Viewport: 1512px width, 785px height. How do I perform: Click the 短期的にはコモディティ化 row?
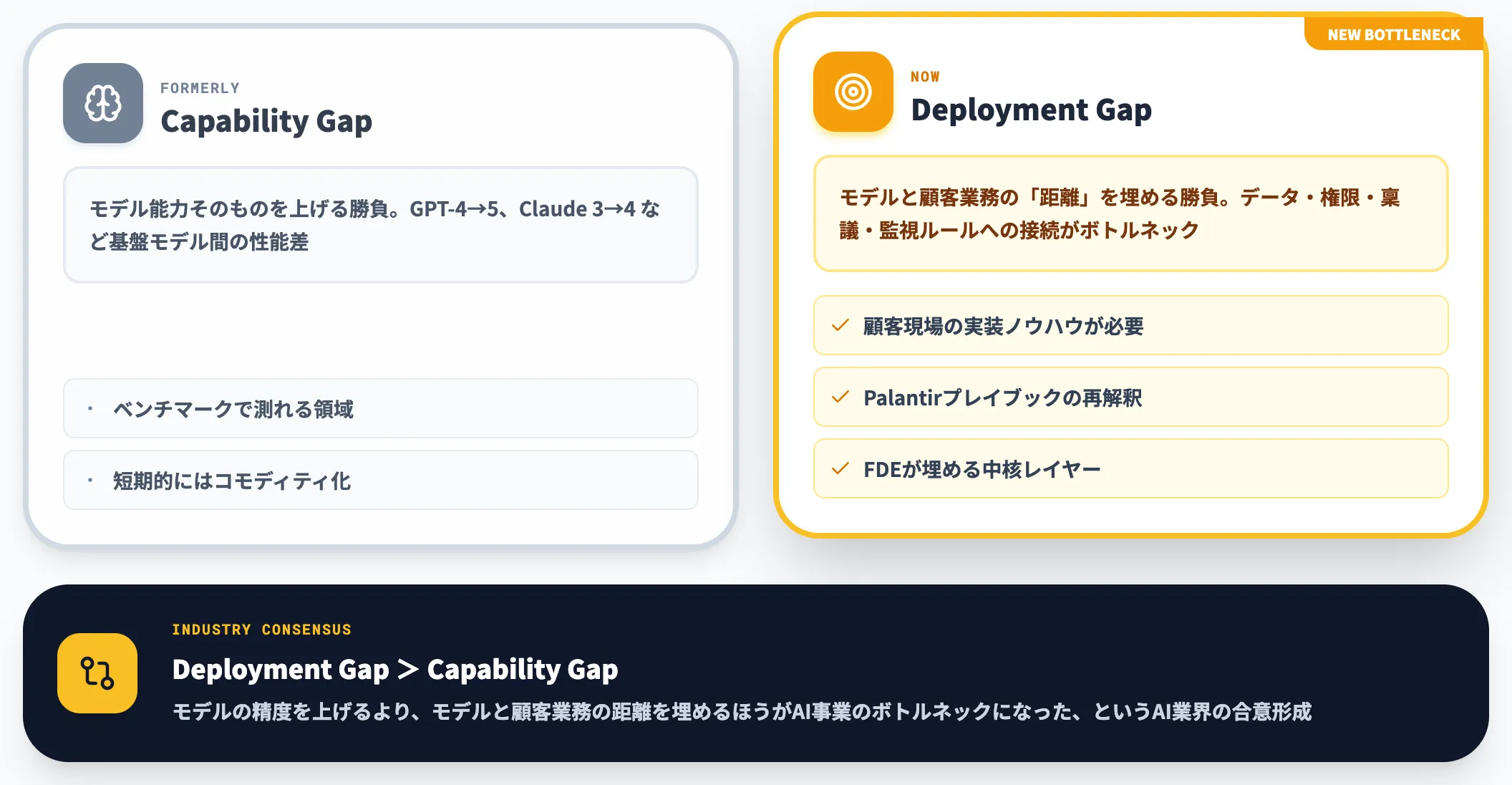click(381, 480)
